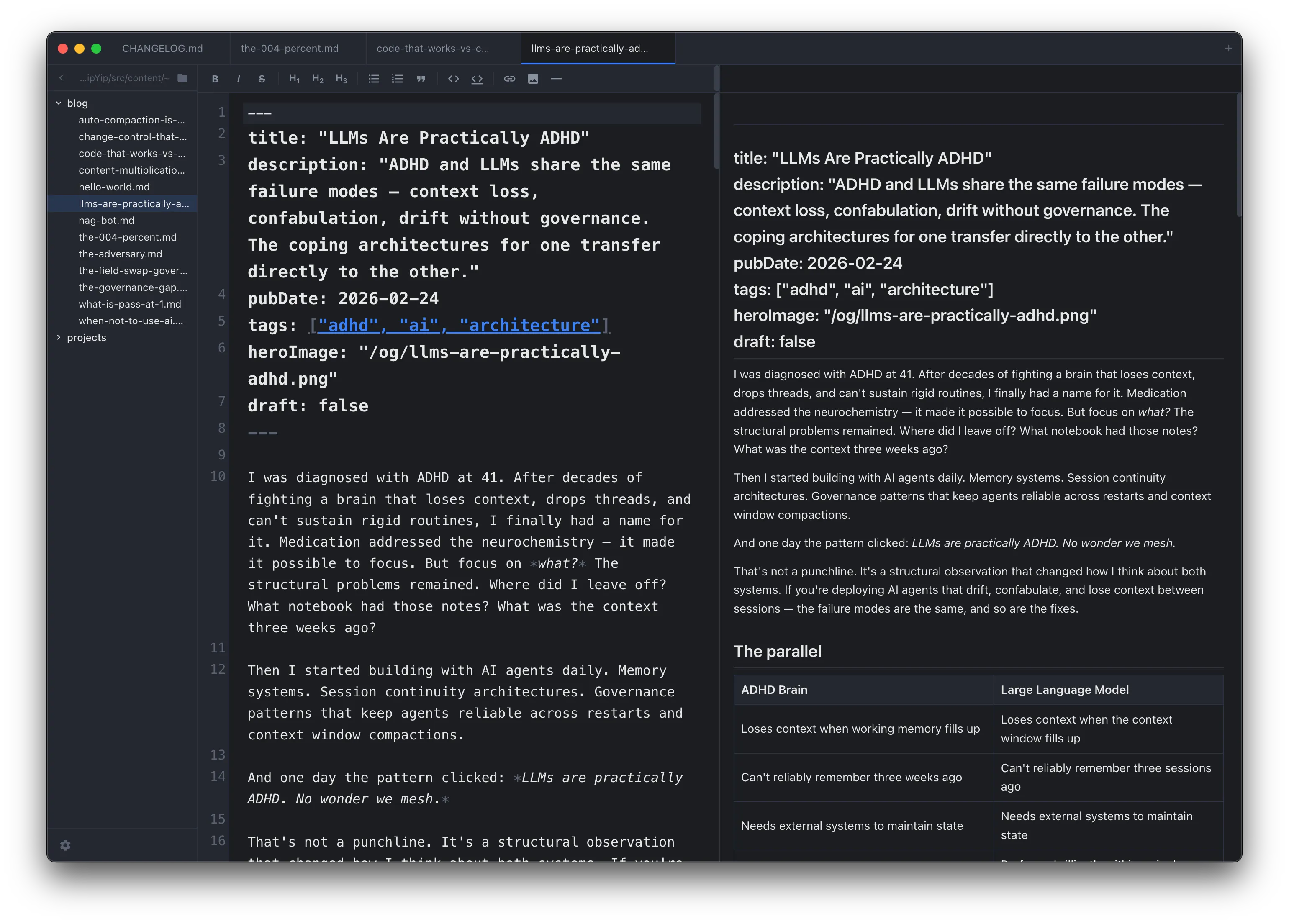The width and height of the screenshot is (1289, 924).
Task: Insert a blockquote
Action: [x=421, y=79]
